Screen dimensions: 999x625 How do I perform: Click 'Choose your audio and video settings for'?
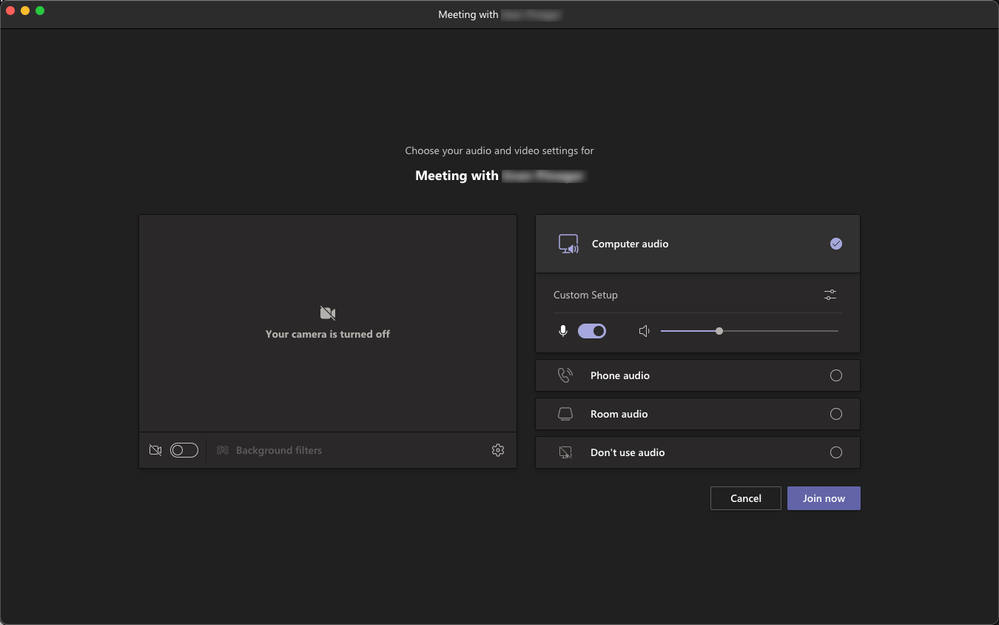coord(499,151)
